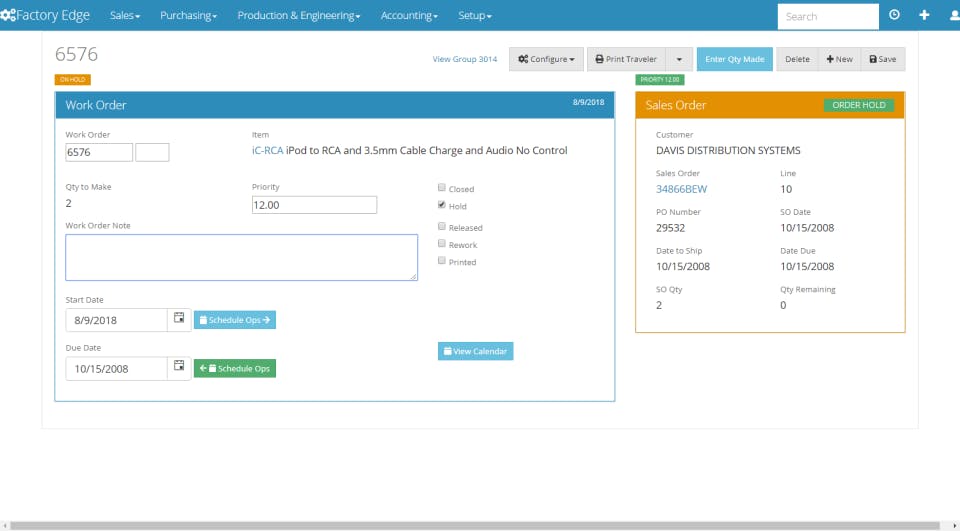The width and height of the screenshot is (960, 531).
Task: Click the ORDER HOLD badge
Action: pyautogui.click(x=858, y=105)
